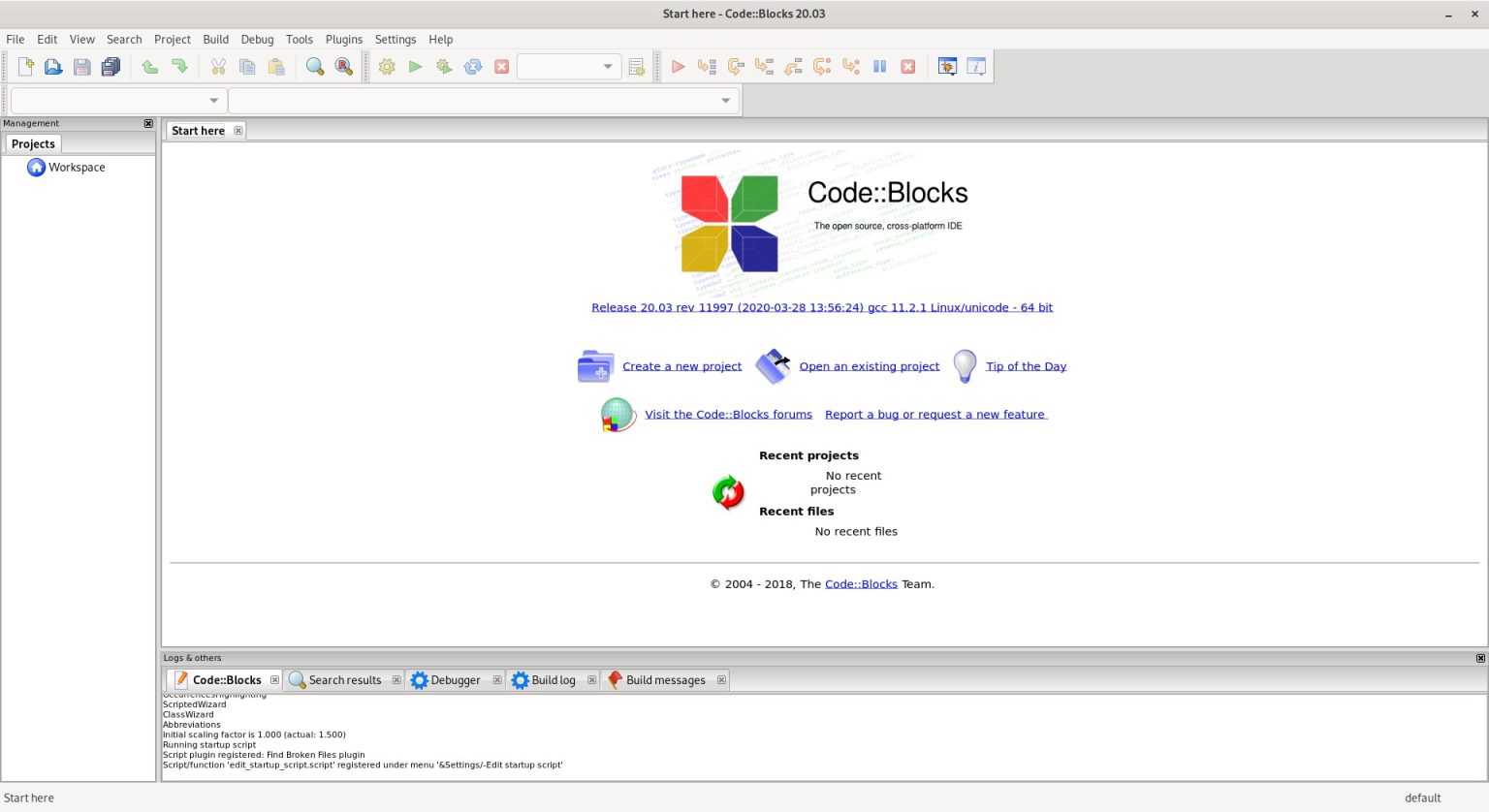Image resolution: width=1489 pixels, height=812 pixels.
Task: Click the Build and run icon
Action: click(444, 67)
